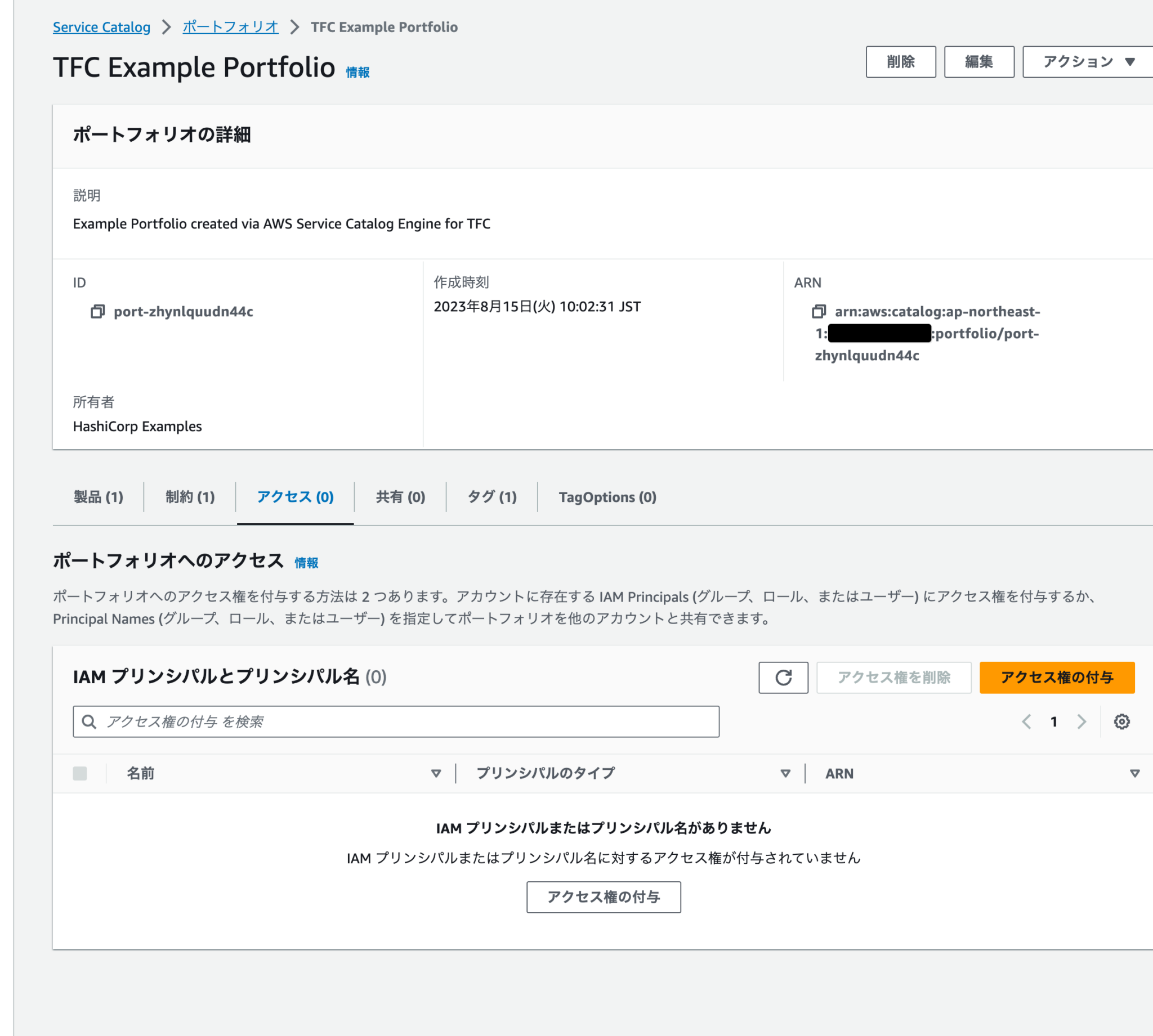Screen dimensions: 1153x1036
Task: Click 情報 link beside portfolio title
Action: click(x=357, y=72)
